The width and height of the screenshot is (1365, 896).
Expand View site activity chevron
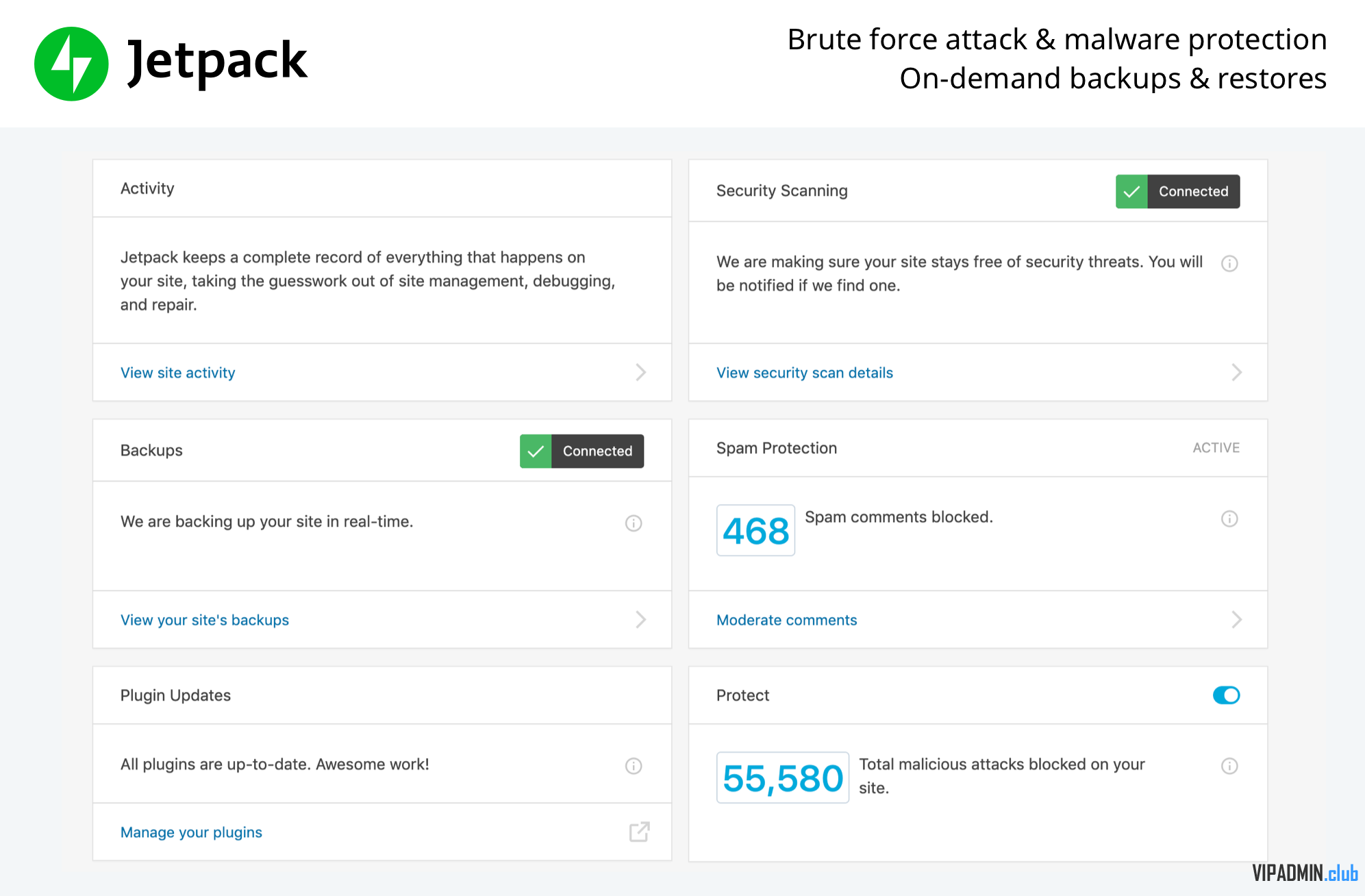[640, 372]
